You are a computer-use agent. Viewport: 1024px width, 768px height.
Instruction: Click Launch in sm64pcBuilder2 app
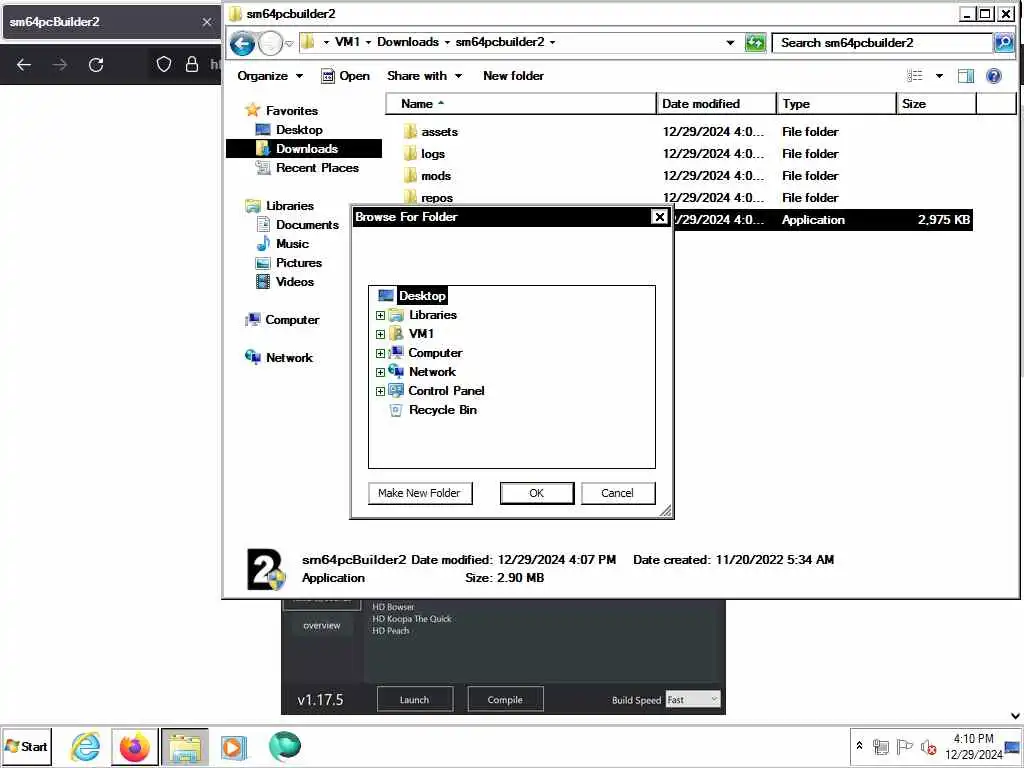pos(415,699)
